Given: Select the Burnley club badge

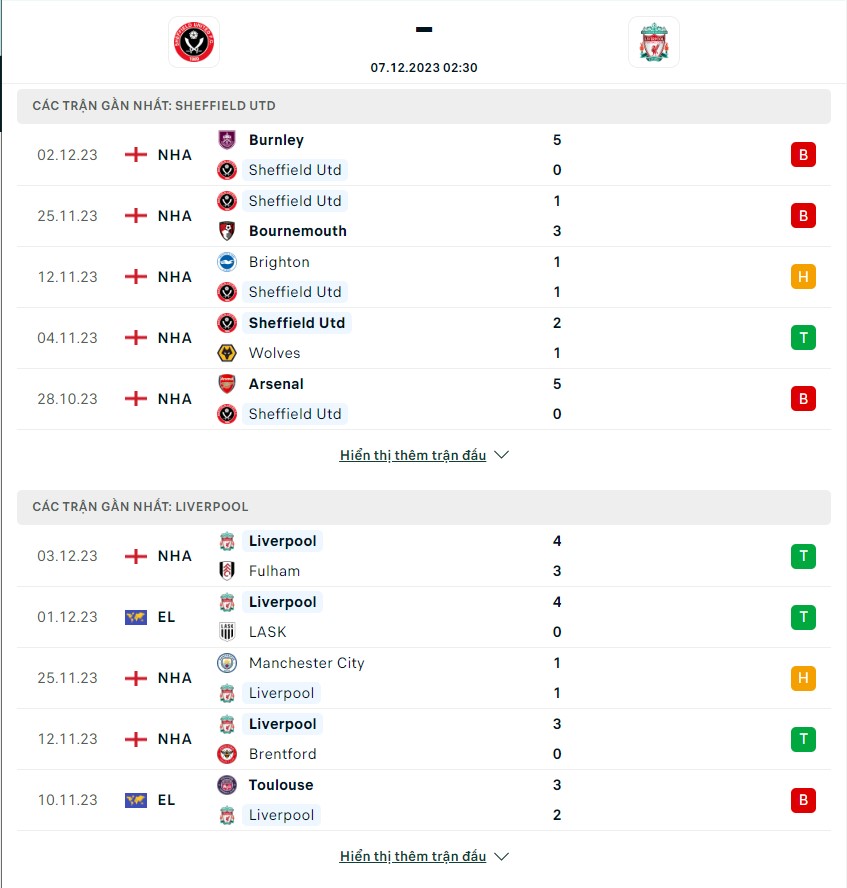Looking at the screenshot, I should coord(226,140).
